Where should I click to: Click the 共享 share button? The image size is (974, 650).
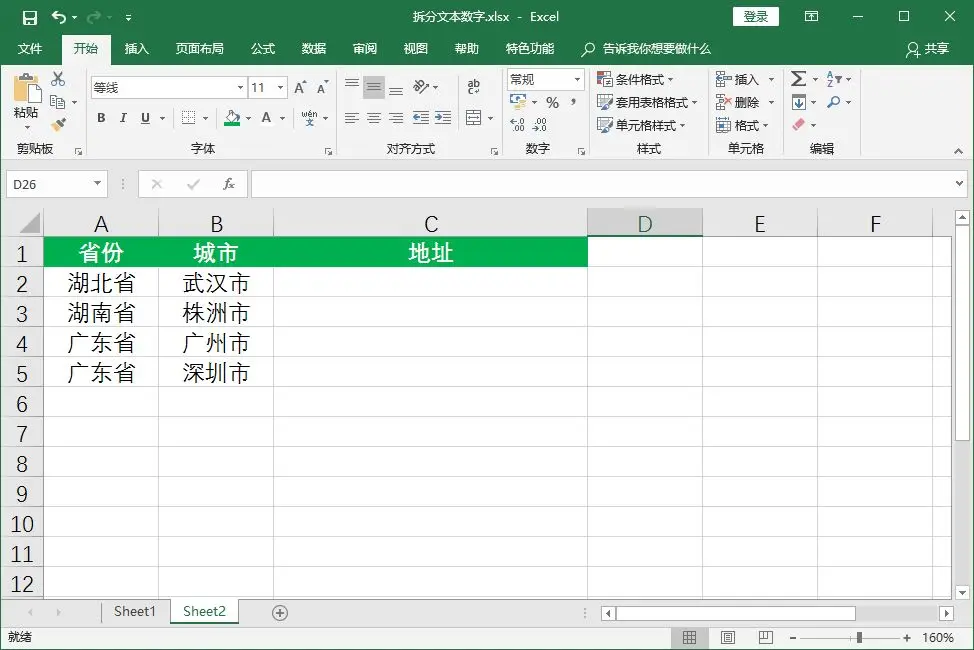(x=927, y=48)
